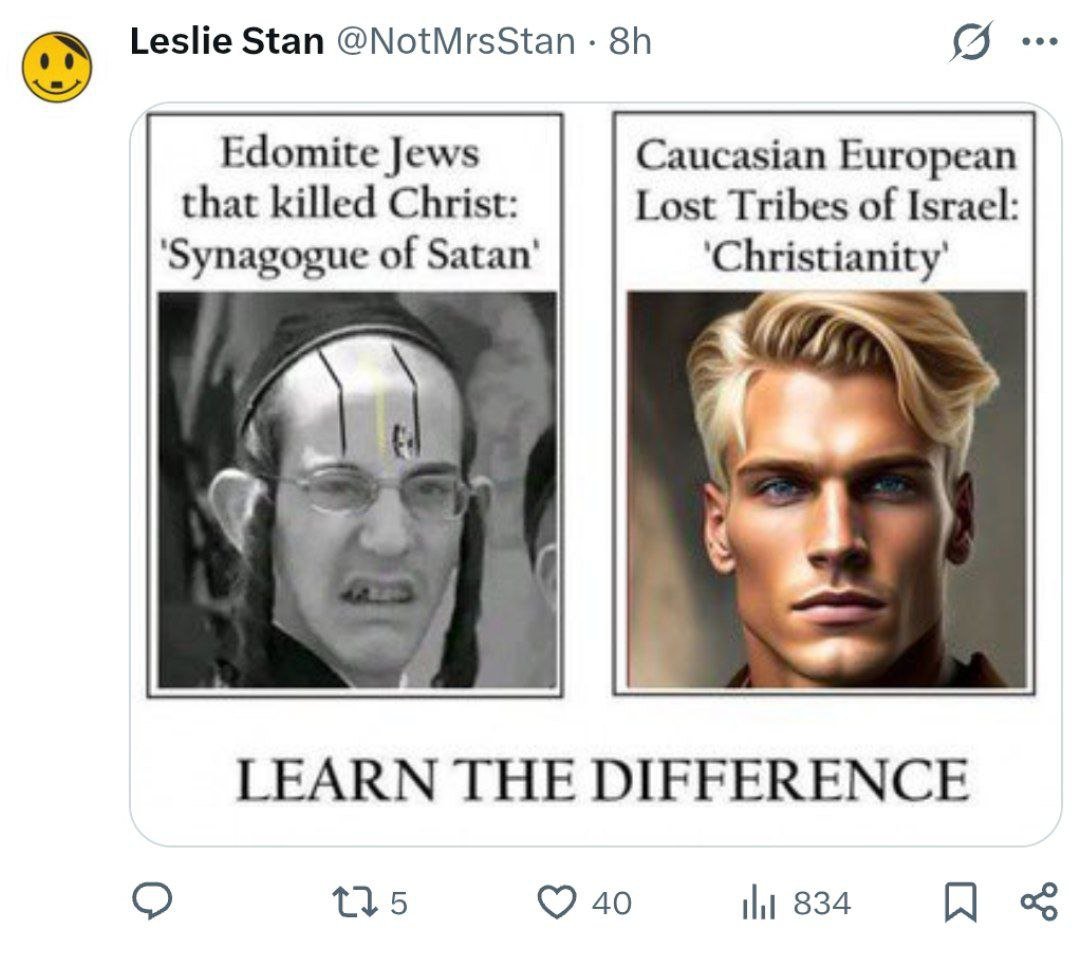Click the like count of 40
This screenshot has height=954, width=1080.
(612, 903)
